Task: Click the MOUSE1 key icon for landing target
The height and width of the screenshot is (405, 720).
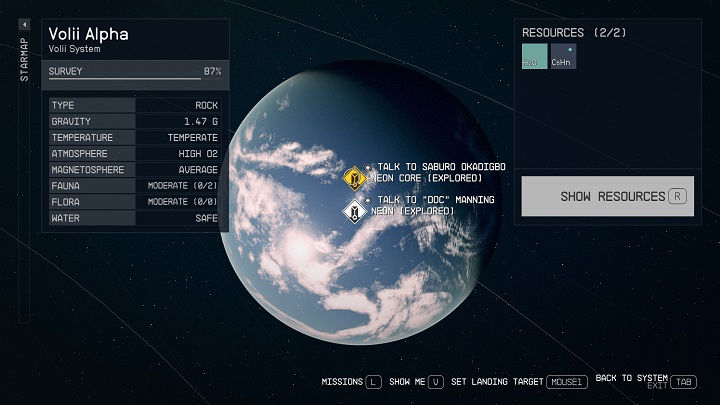Action: (x=566, y=382)
